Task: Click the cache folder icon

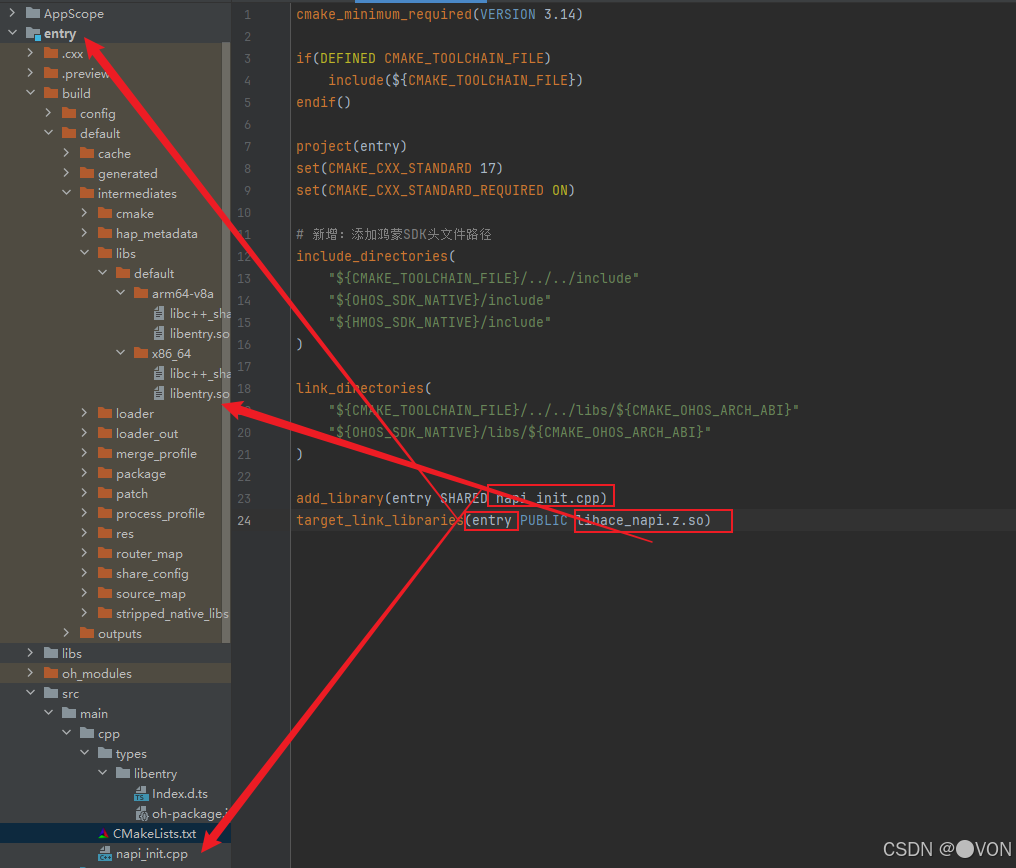Action: click(x=87, y=154)
